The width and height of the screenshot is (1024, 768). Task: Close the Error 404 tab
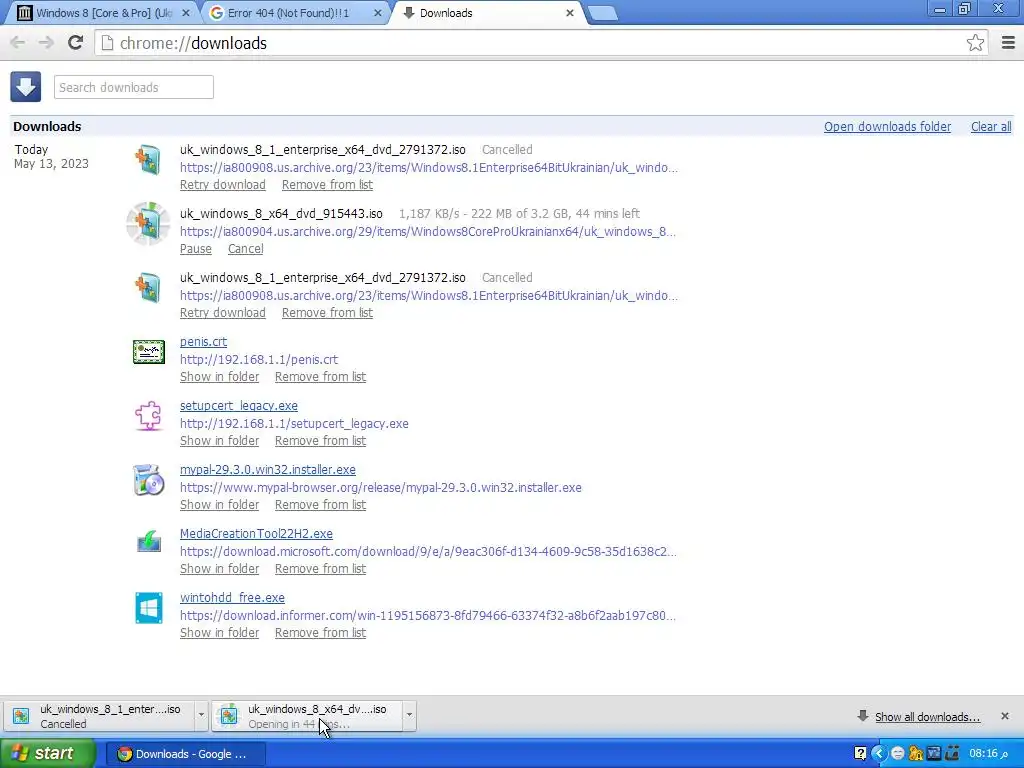coord(377,12)
